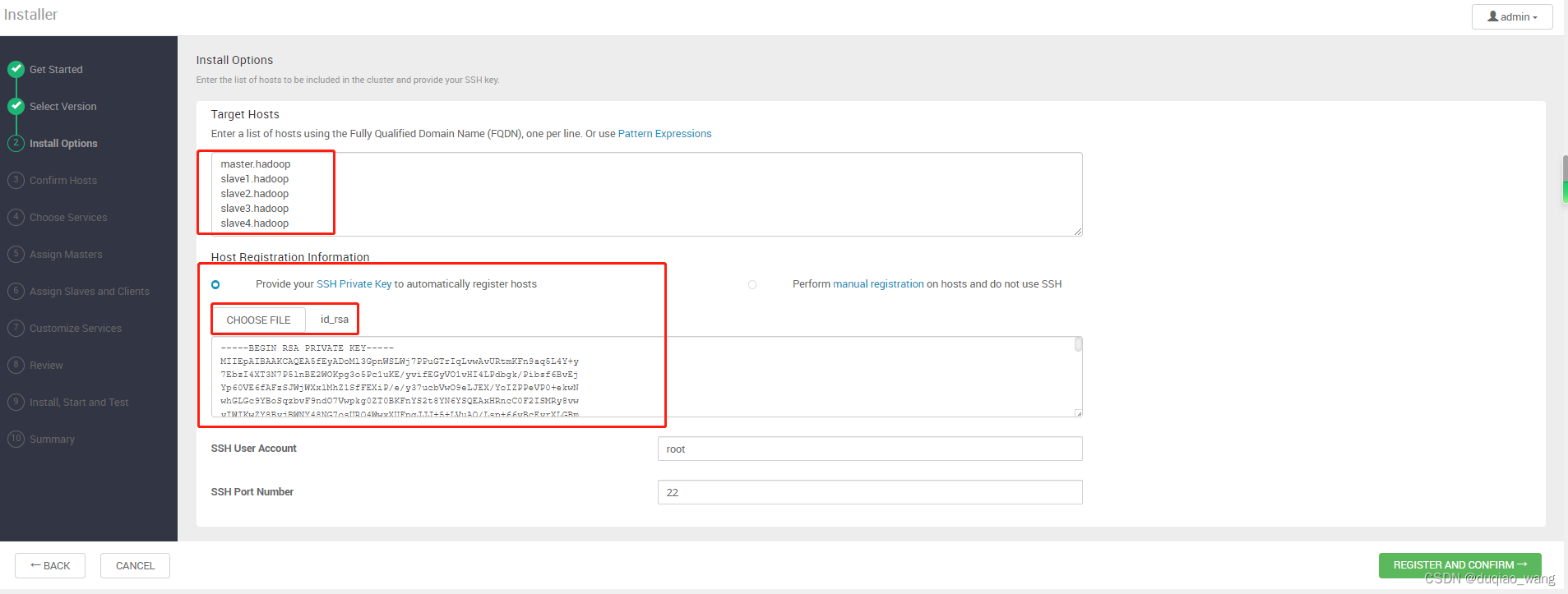Click the Select Version green checkmark icon
The image size is (1568, 594).
[x=16, y=106]
